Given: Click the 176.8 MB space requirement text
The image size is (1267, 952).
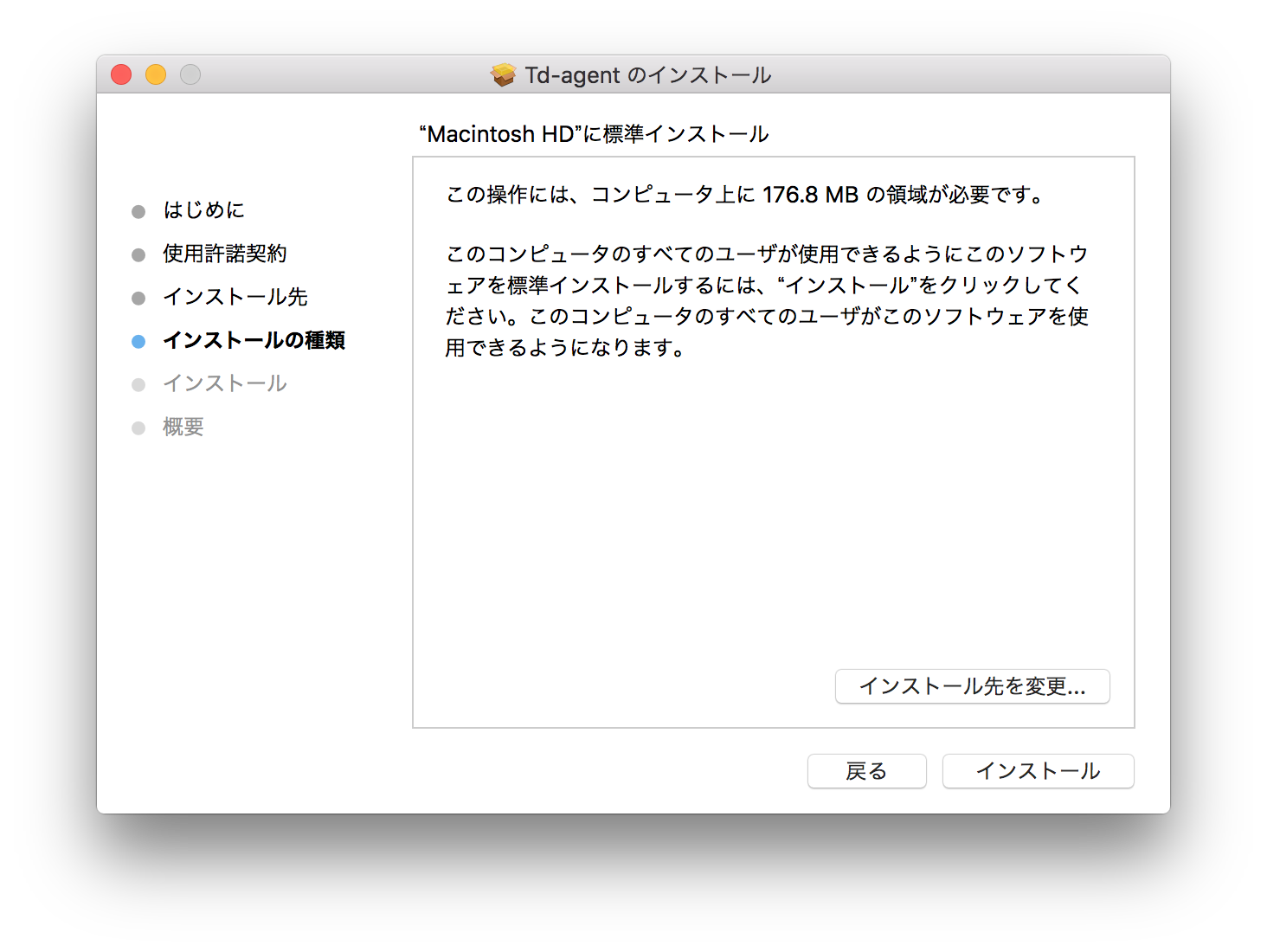Looking at the screenshot, I should click(x=810, y=195).
